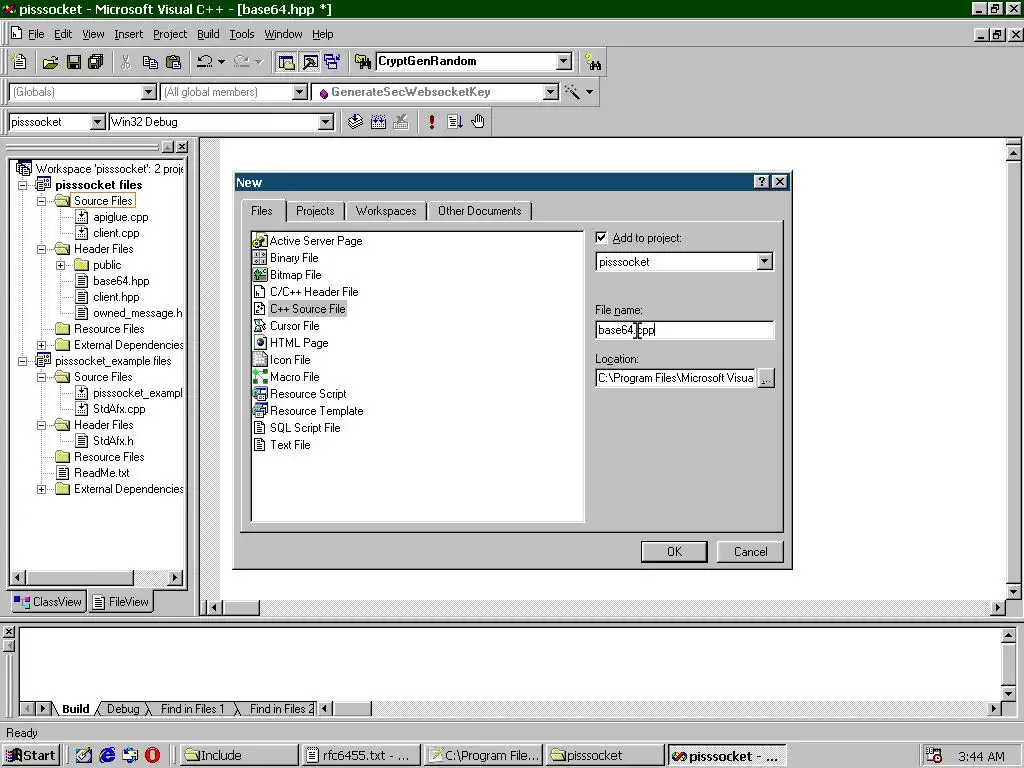This screenshot has height=768, width=1024.
Task: Click the Open file toolbar icon
Action: tap(50, 62)
